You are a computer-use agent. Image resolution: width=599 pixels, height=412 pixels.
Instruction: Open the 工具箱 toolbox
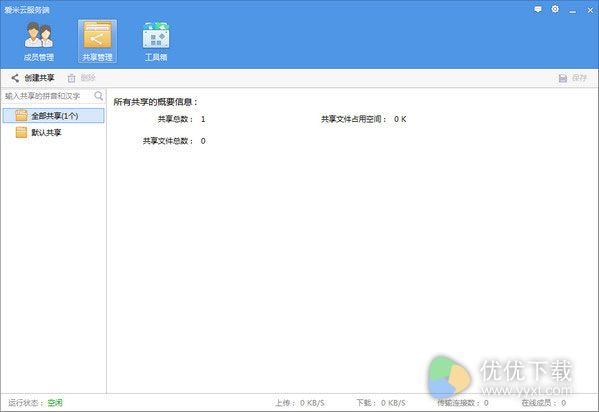[156, 41]
